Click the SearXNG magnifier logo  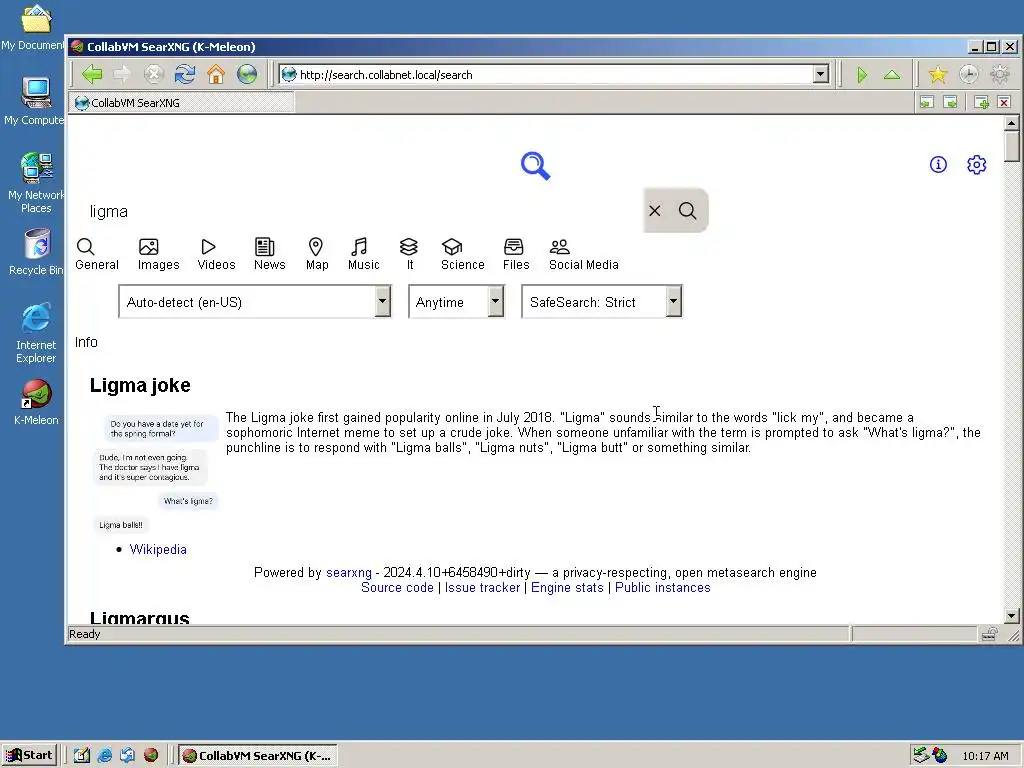point(536,166)
